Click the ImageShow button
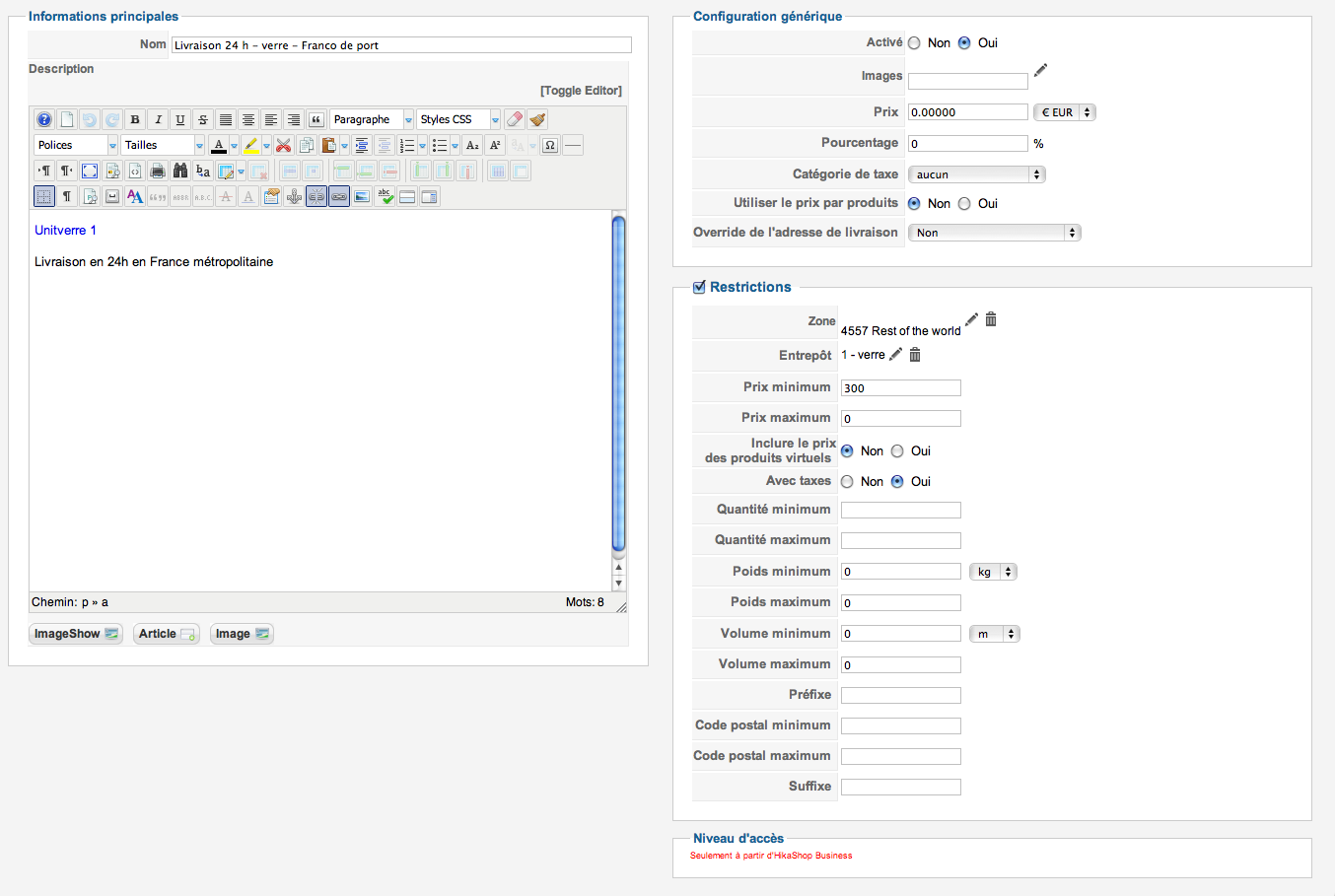Image resolution: width=1335 pixels, height=896 pixels. tap(76, 634)
